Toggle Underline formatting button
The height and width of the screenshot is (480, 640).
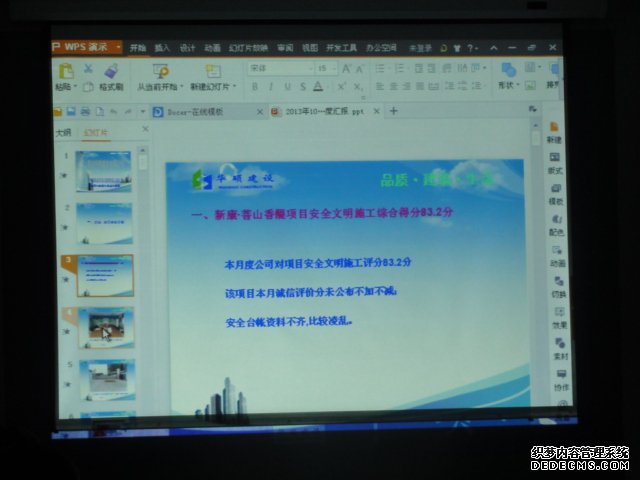click(x=286, y=87)
